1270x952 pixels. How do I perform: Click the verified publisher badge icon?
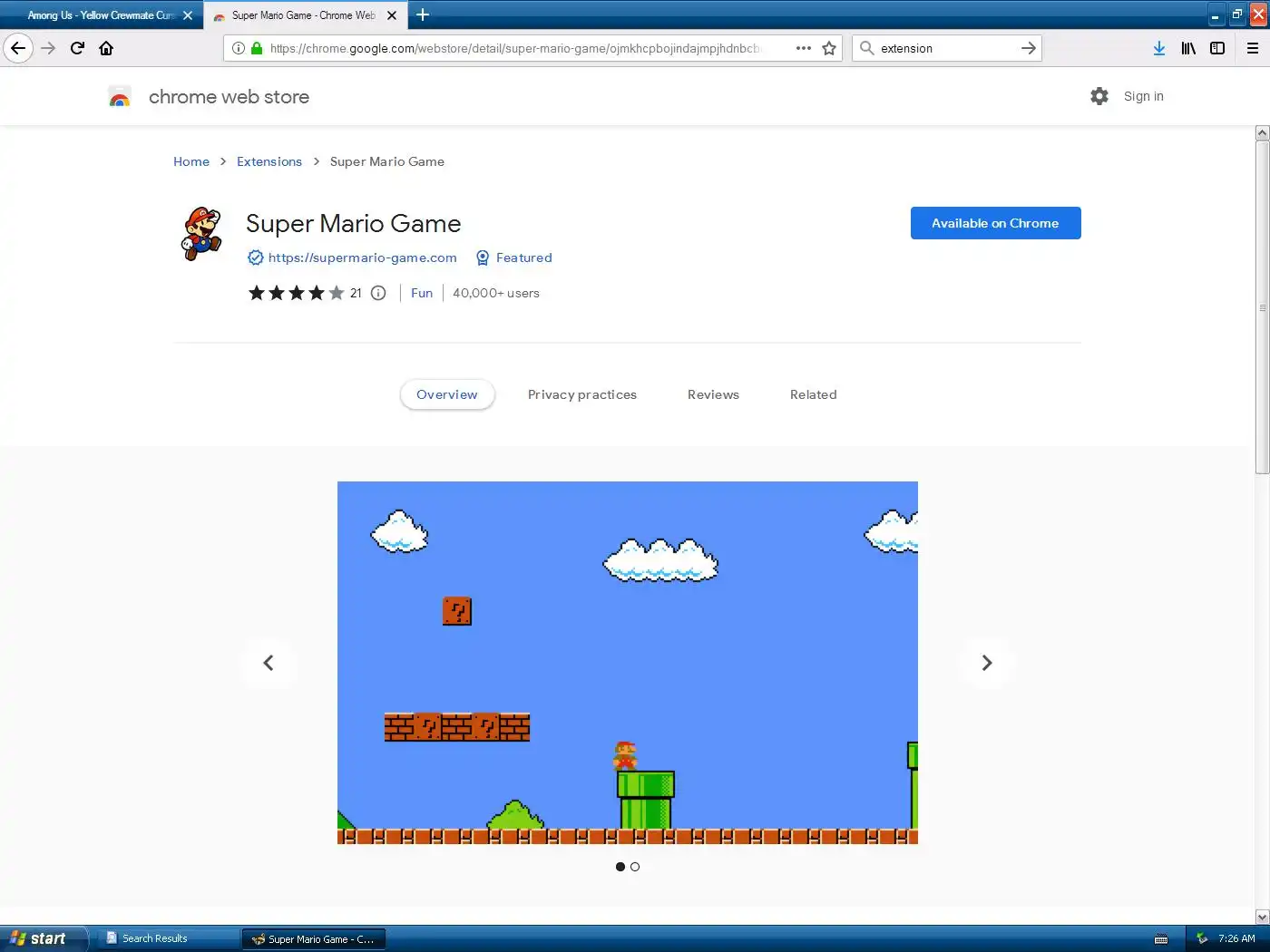[x=256, y=257]
